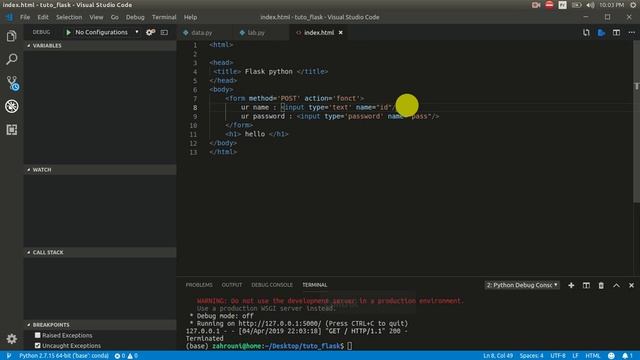Switch to the data.py editor tab
640x360 pixels.
(x=204, y=32)
